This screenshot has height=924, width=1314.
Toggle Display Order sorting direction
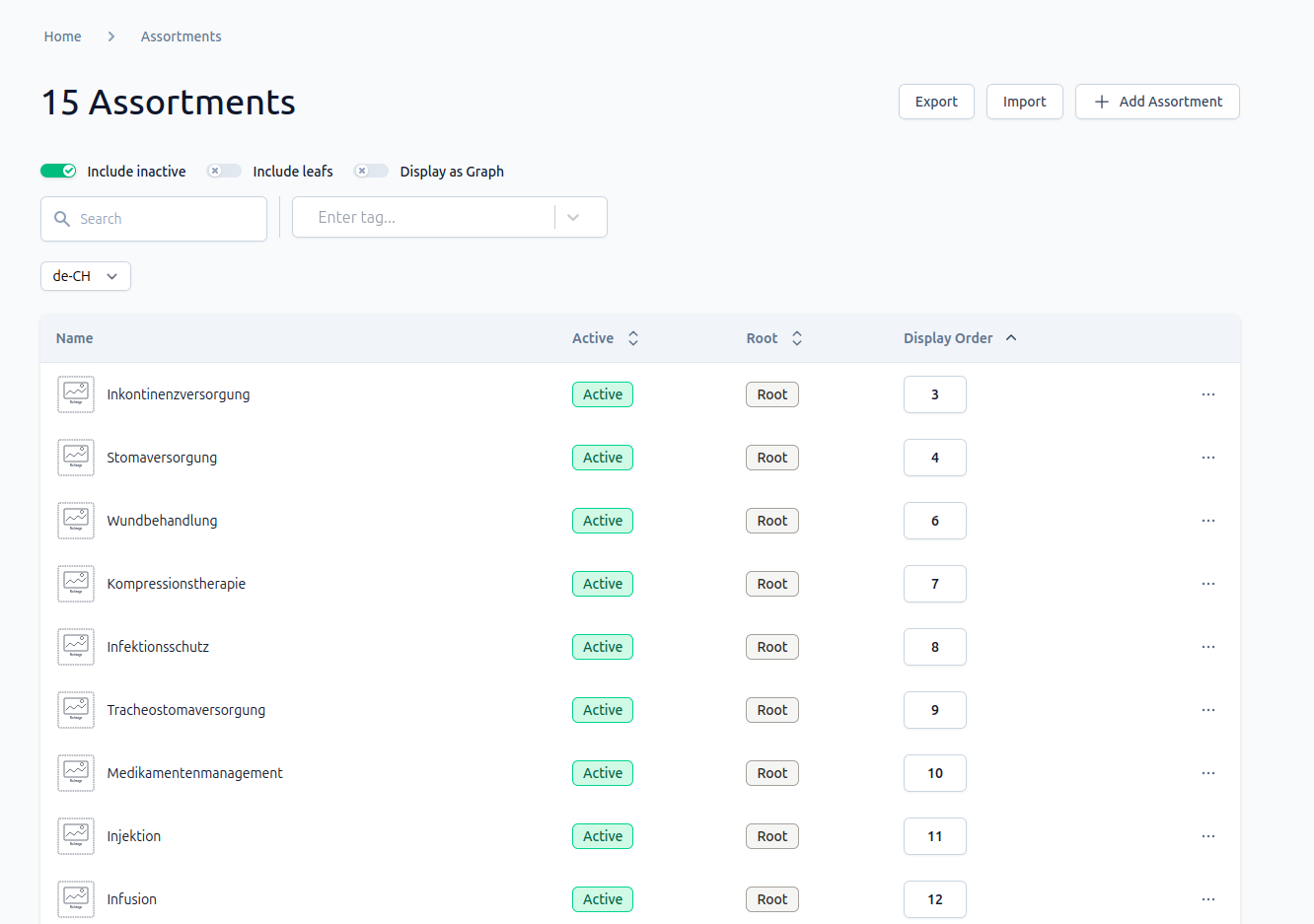tap(960, 338)
